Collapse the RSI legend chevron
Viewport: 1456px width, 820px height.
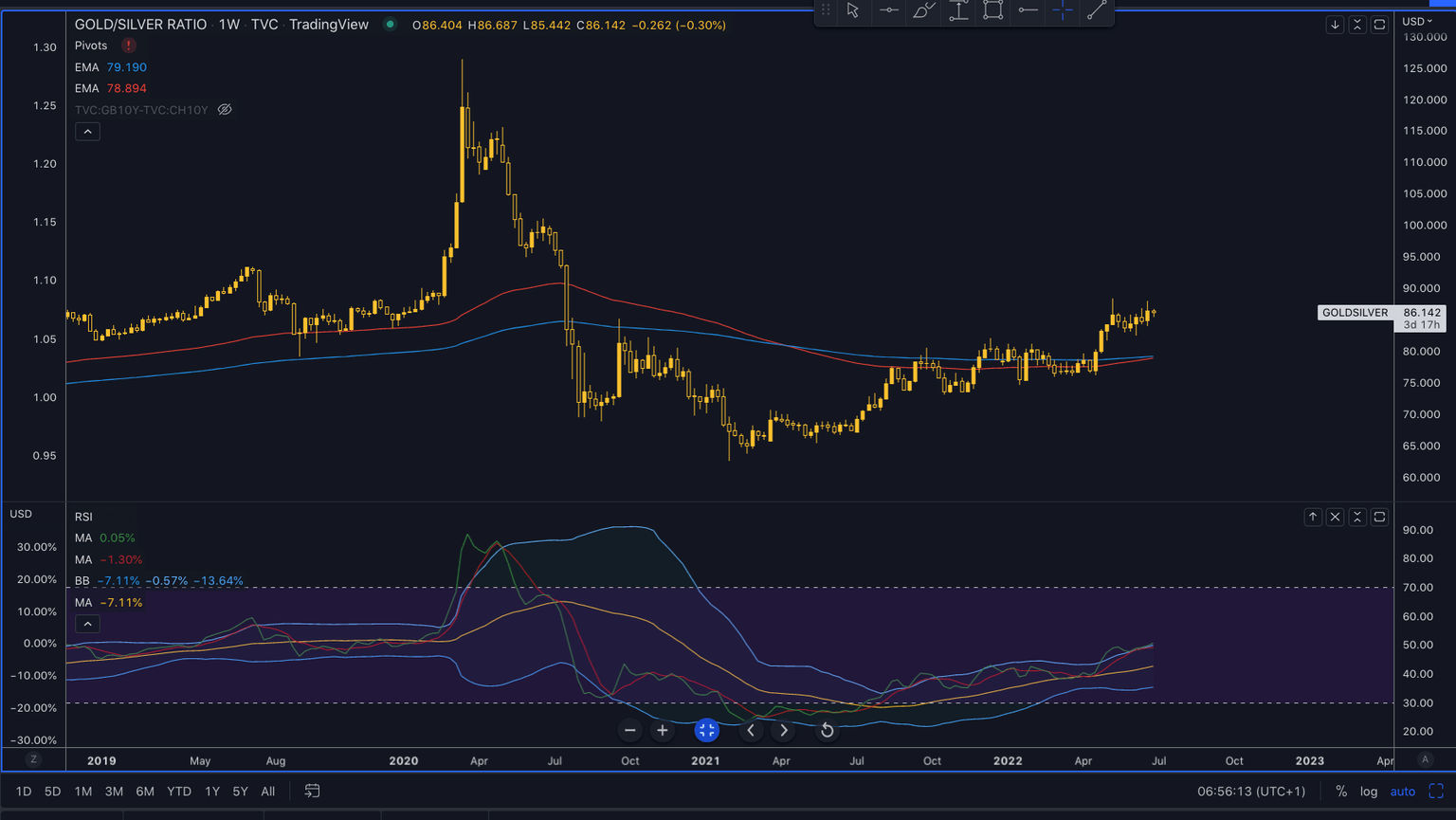pyautogui.click(x=87, y=623)
